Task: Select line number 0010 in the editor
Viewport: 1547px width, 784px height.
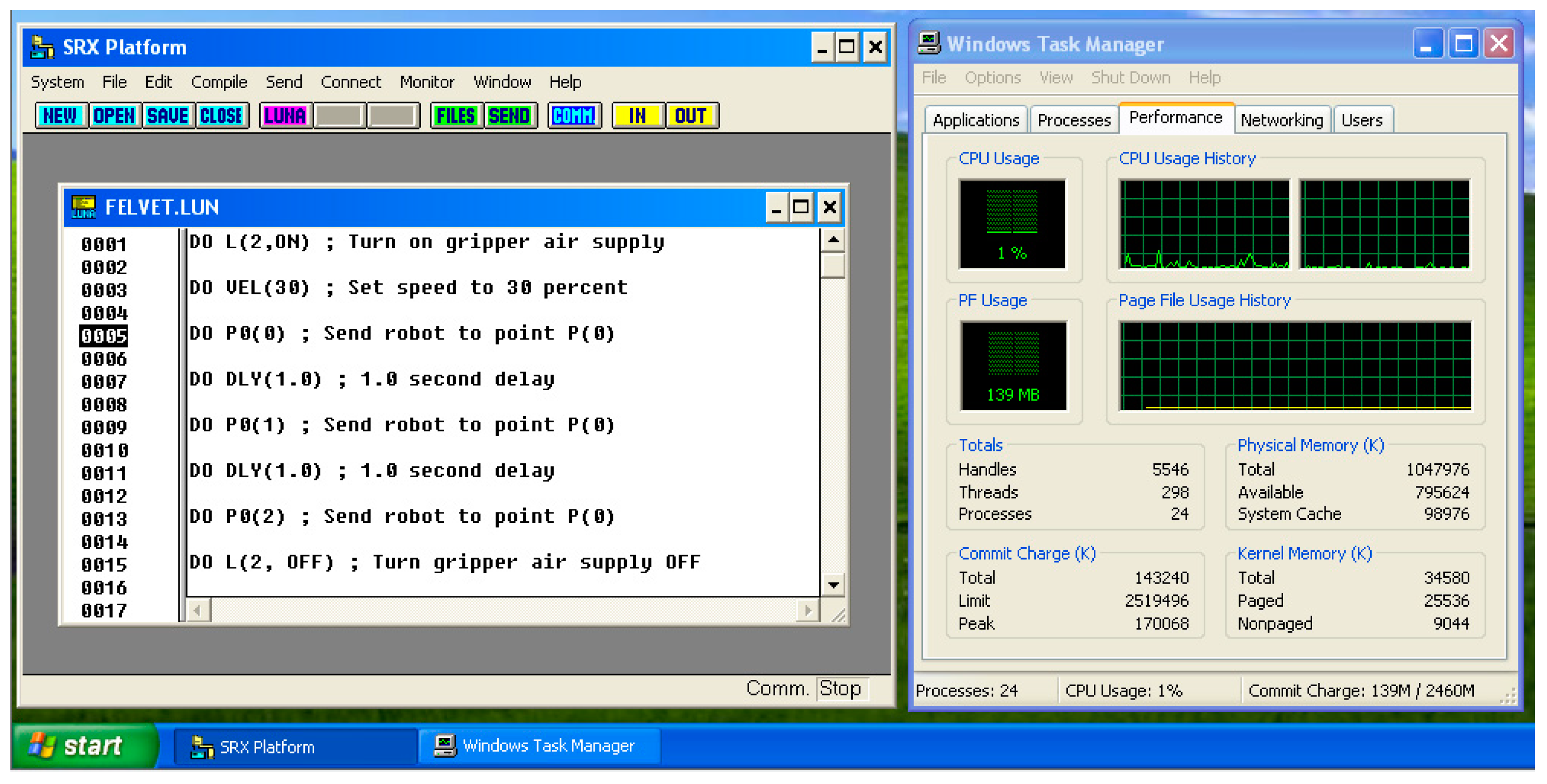Action: coord(105,450)
